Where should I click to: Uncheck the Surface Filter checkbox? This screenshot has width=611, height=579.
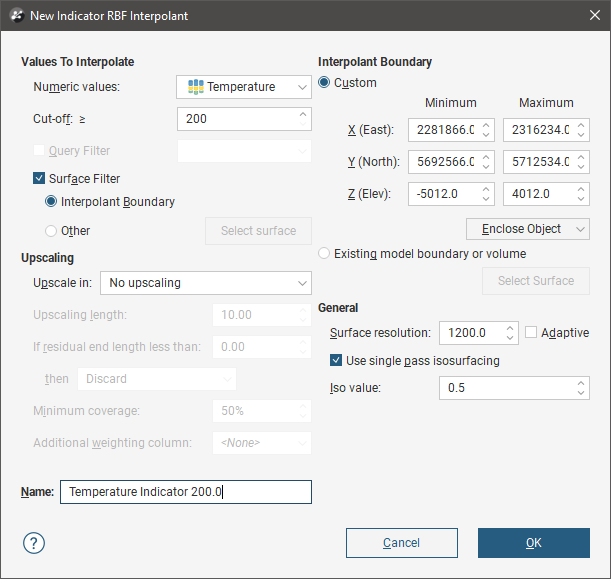click(40, 179)
